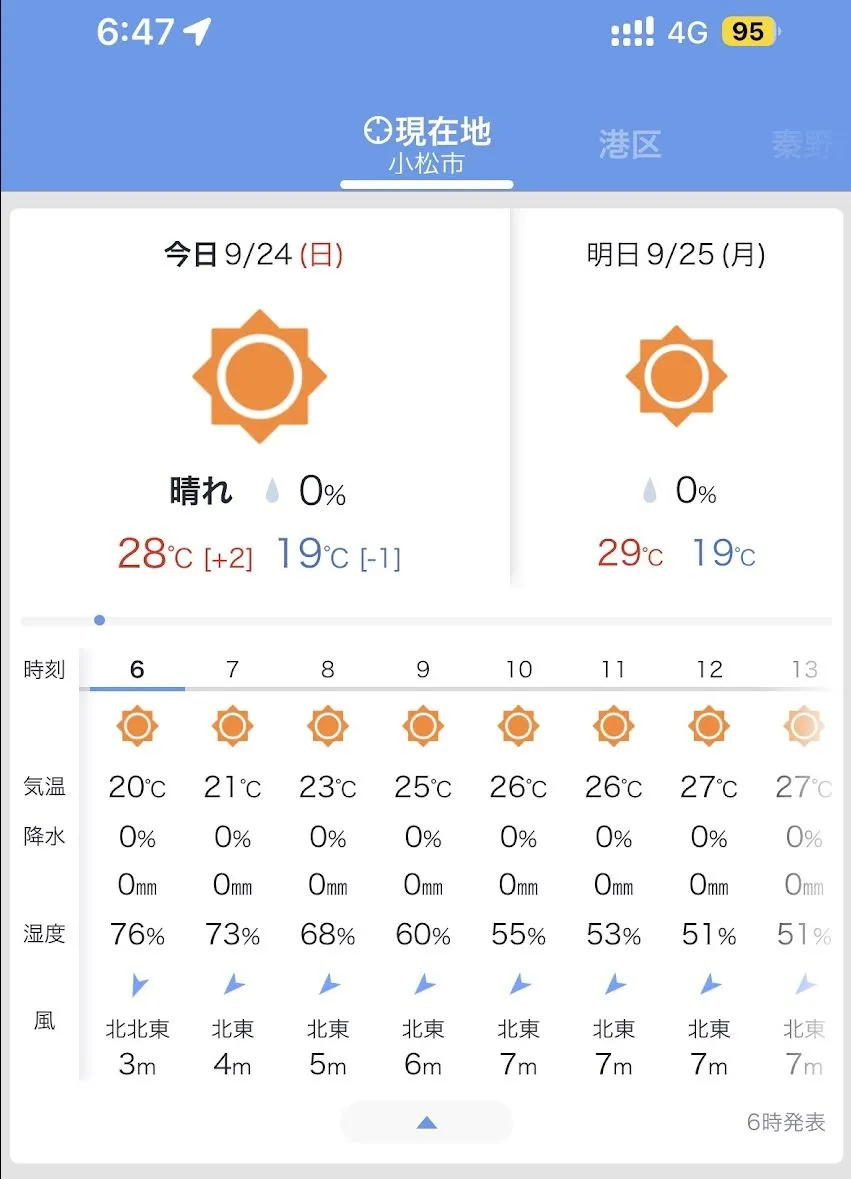Select the 6 o'clock hour column

pos(137,669)
